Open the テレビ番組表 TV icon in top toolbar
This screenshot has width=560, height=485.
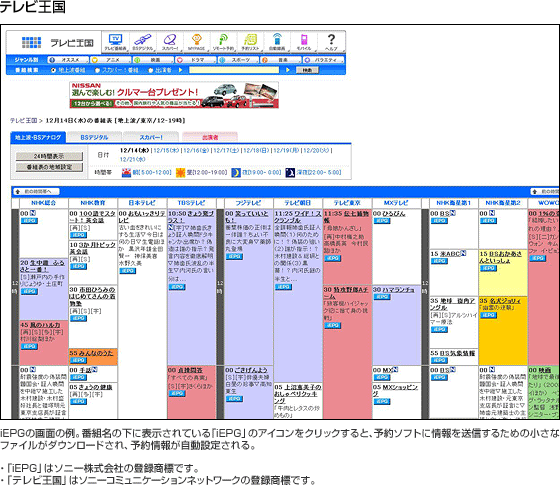(115, 42)
